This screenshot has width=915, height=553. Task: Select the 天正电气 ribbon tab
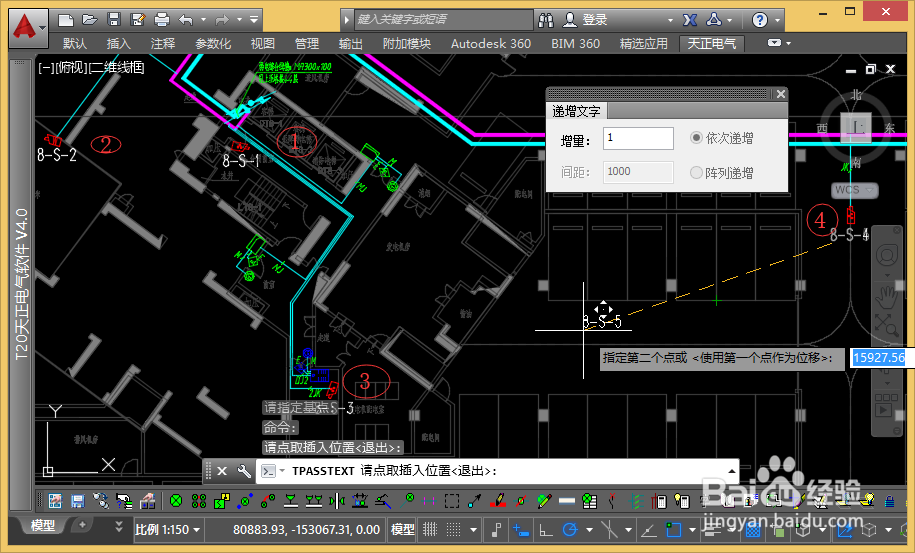pyautogui.click(x=711, y=44)
